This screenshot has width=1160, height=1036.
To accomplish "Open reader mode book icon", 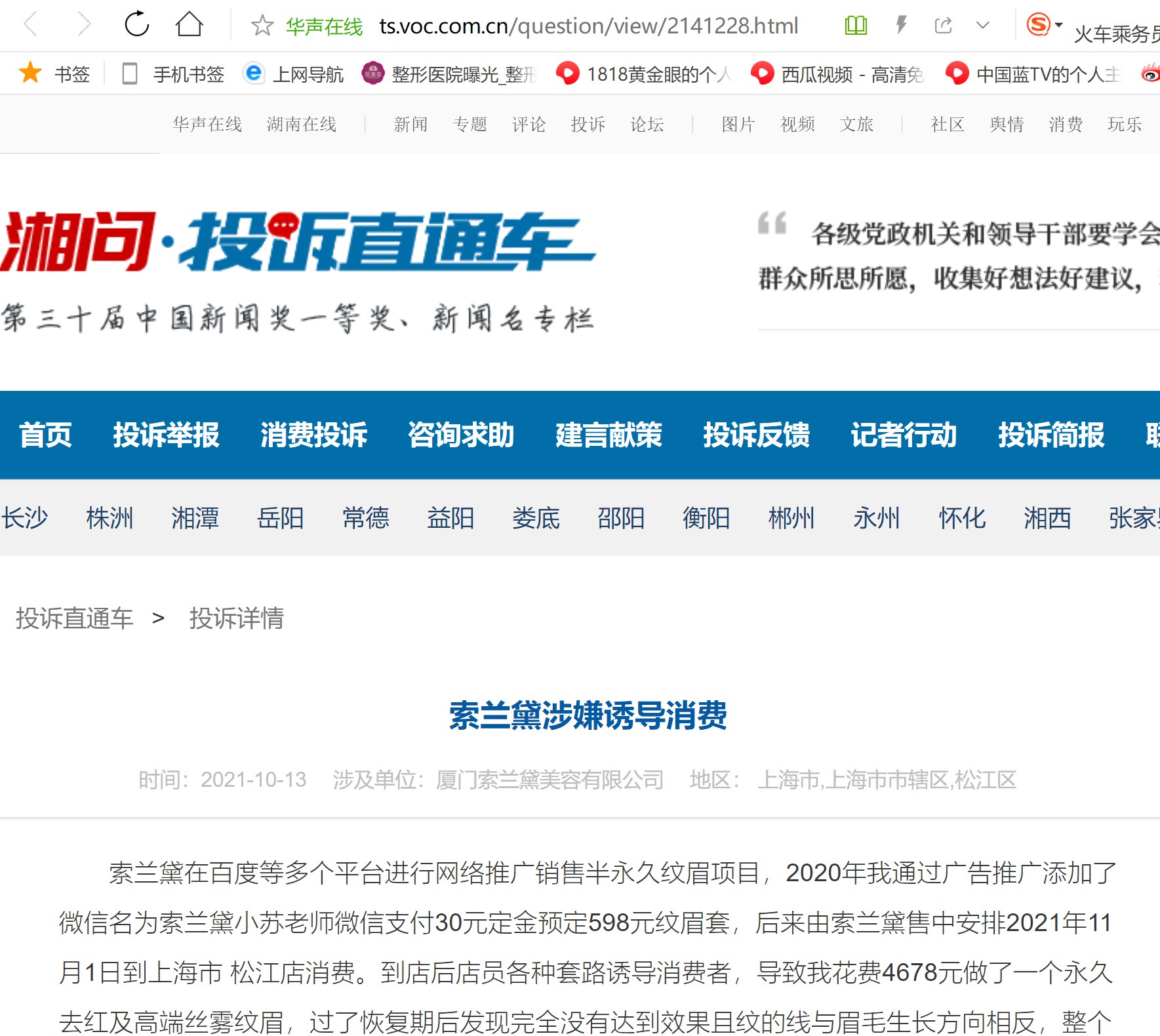I will [x=856, y=26].
